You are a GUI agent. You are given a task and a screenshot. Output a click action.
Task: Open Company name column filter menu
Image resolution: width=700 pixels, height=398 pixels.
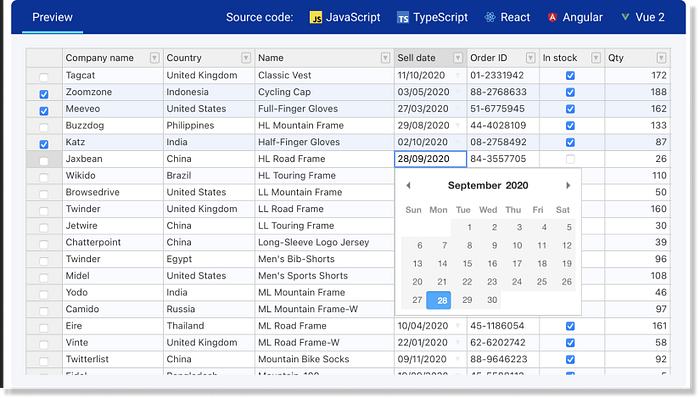pos(154,58)
